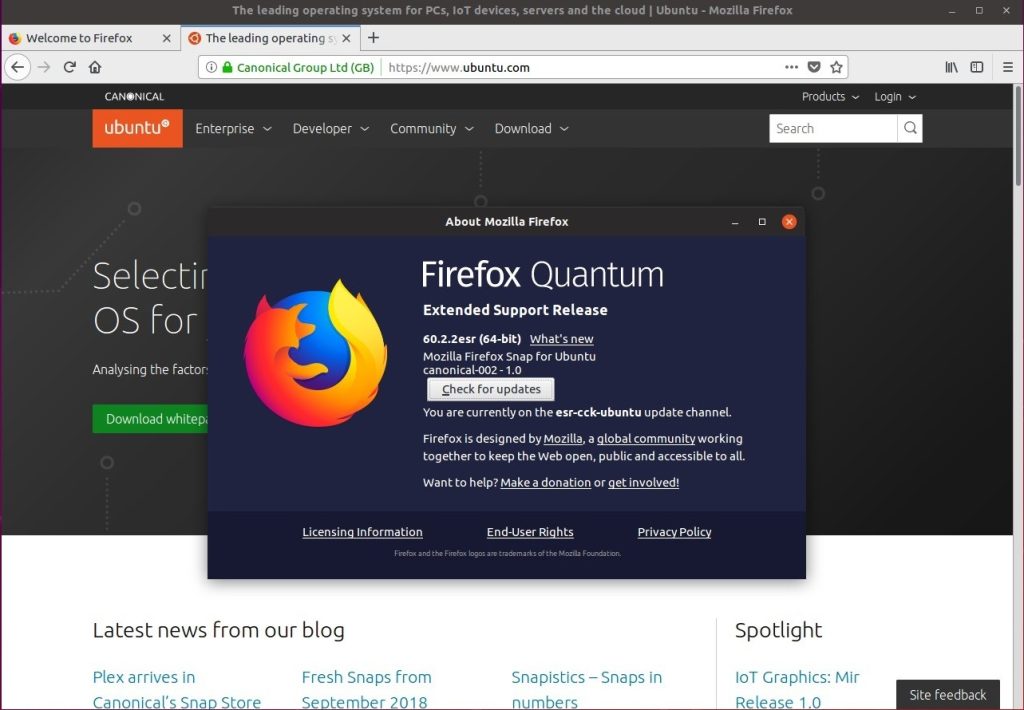
Task: Show the sidebars icon
Action: tap(977, 67)
